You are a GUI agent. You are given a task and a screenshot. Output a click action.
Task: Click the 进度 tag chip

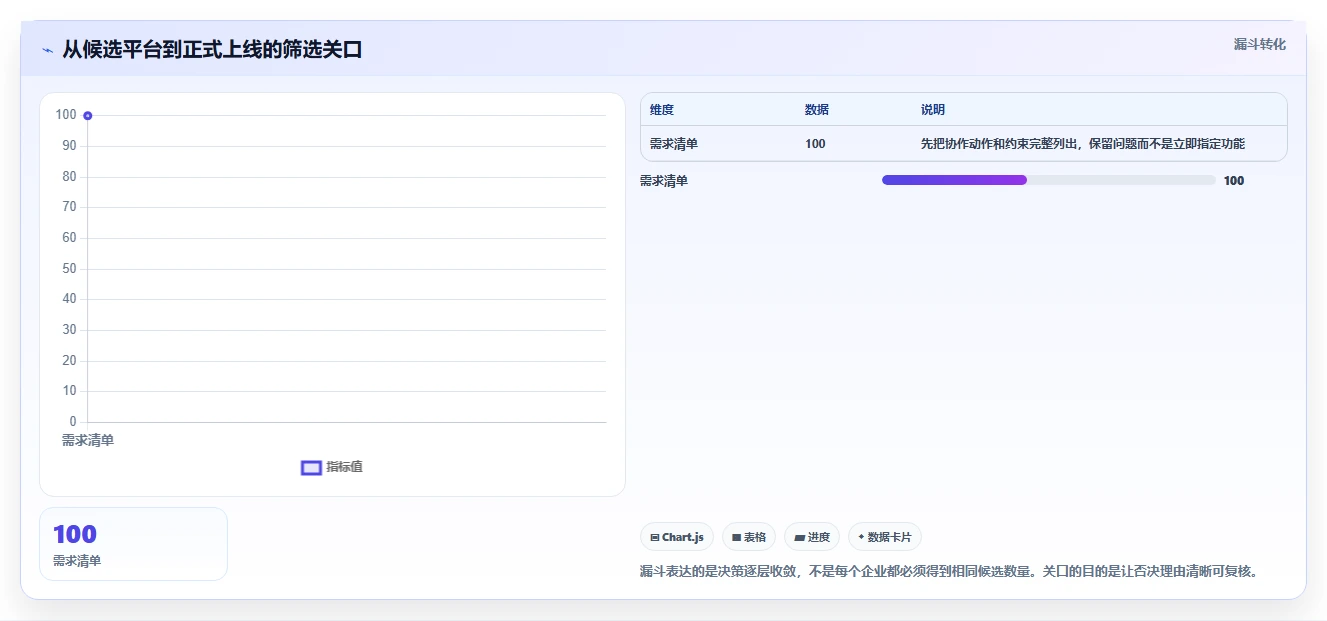click(812, 537)
